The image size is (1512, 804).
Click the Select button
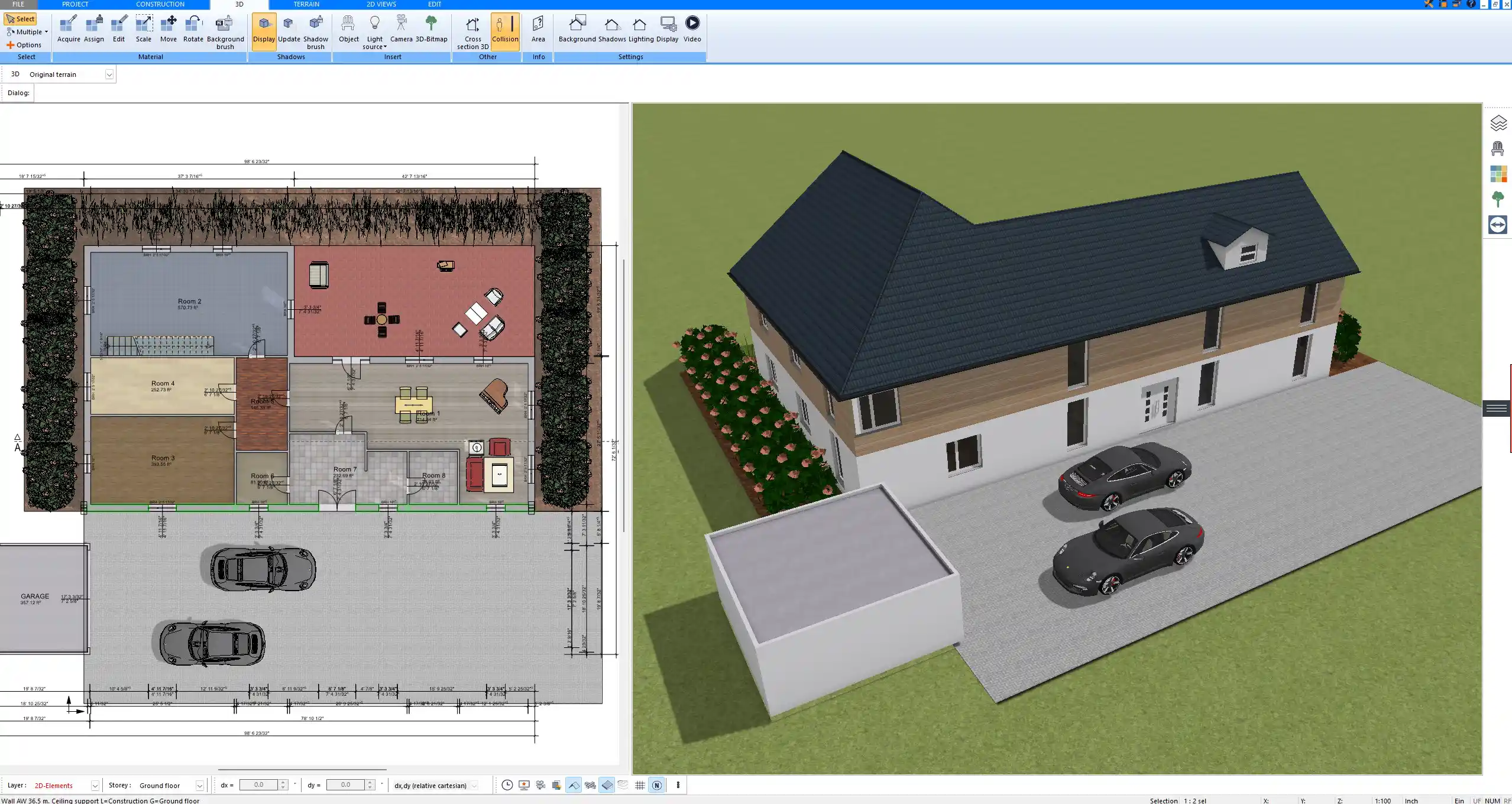pos(21,19)
